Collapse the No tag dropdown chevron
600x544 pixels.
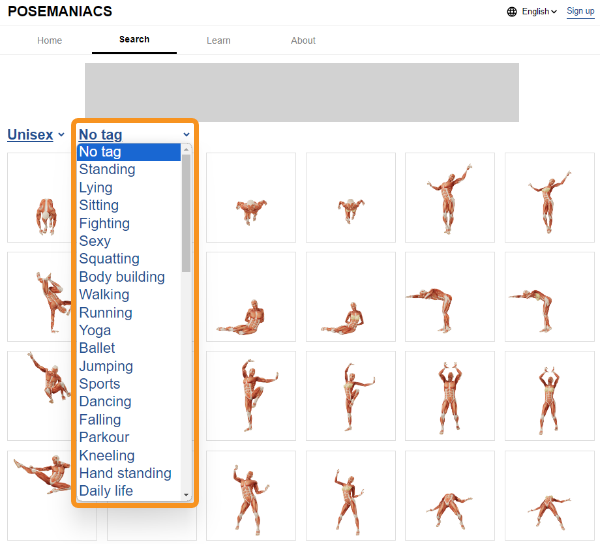click(x=186, y=135)
